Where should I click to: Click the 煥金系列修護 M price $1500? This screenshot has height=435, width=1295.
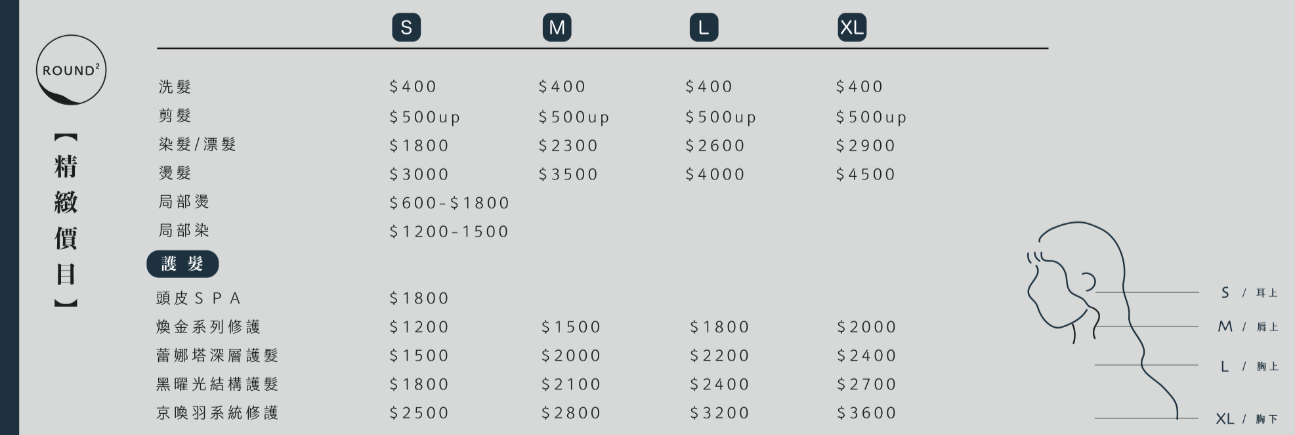coord(571,327)
